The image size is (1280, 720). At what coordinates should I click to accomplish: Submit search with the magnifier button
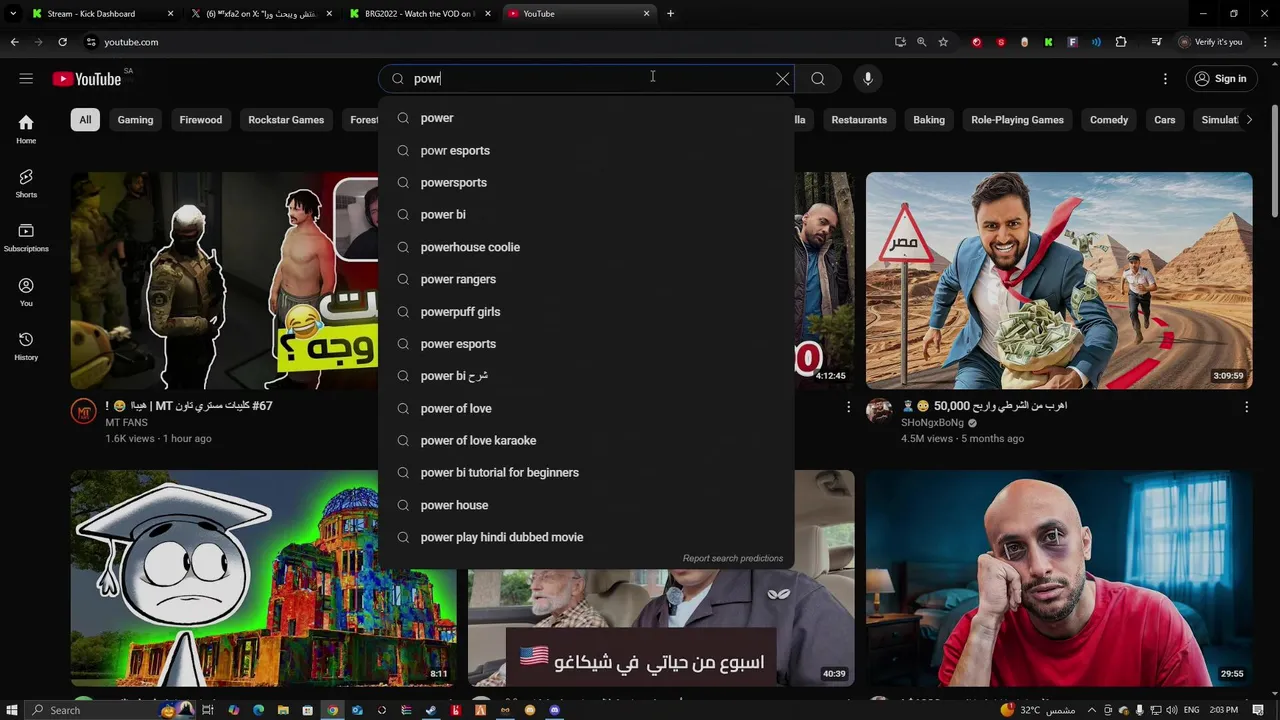tap(818, 79)
